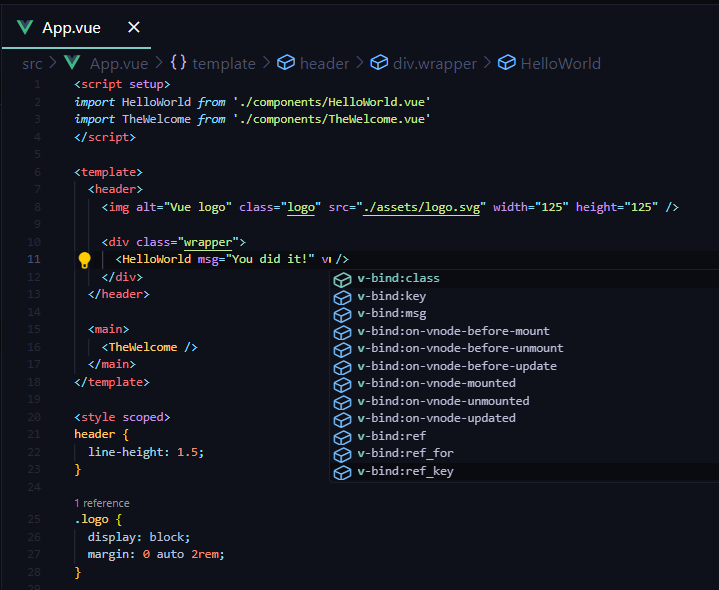The height and width of the screenshot is (590, 719).
Task: Click the cube icon beside div.wrapper breadcrumb
Action: click(379, 63)
